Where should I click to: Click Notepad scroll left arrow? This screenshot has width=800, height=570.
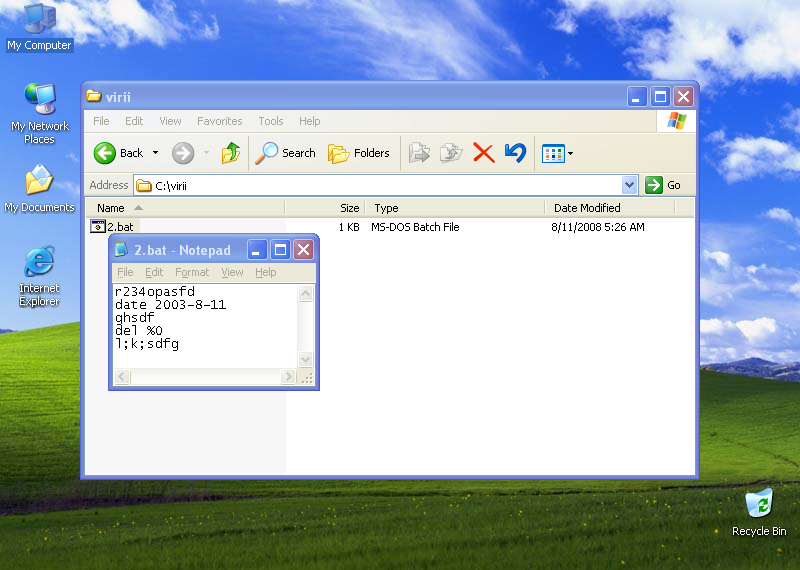[122, 377]
